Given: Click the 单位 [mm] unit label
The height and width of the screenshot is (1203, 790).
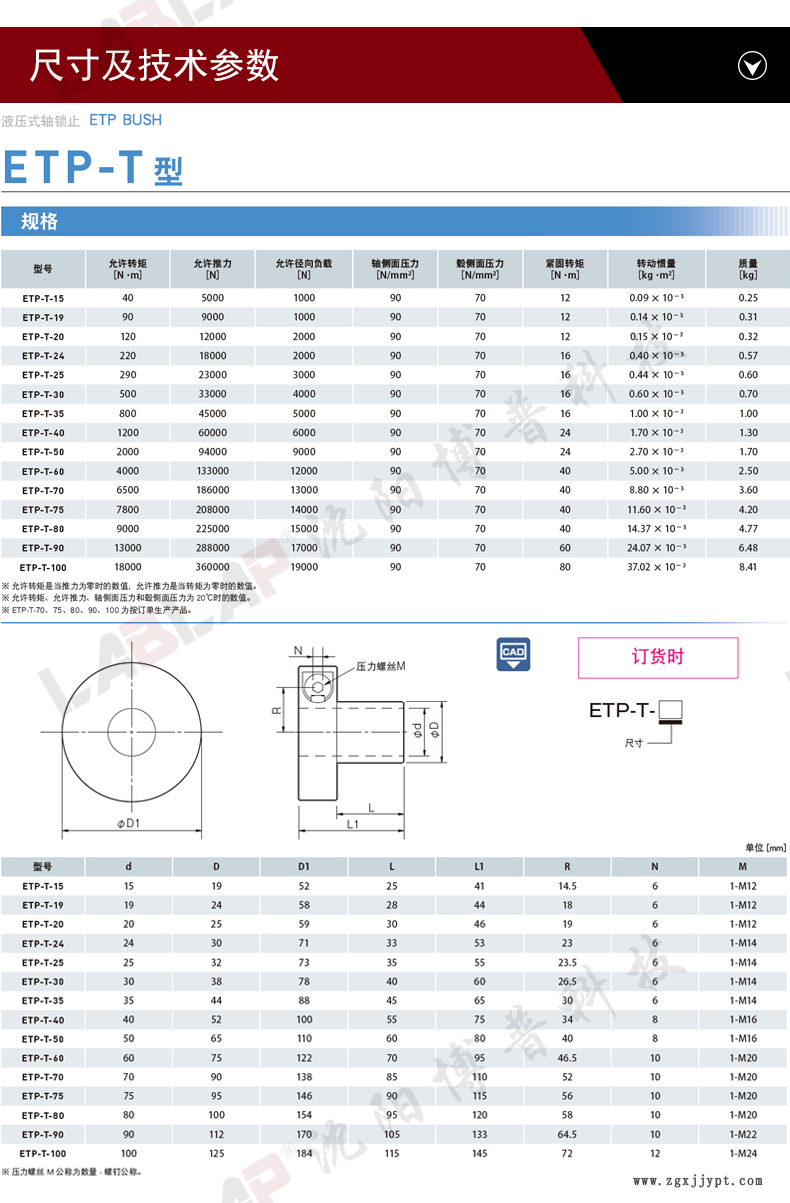Looking at the screenshot, I should (766, 848).
